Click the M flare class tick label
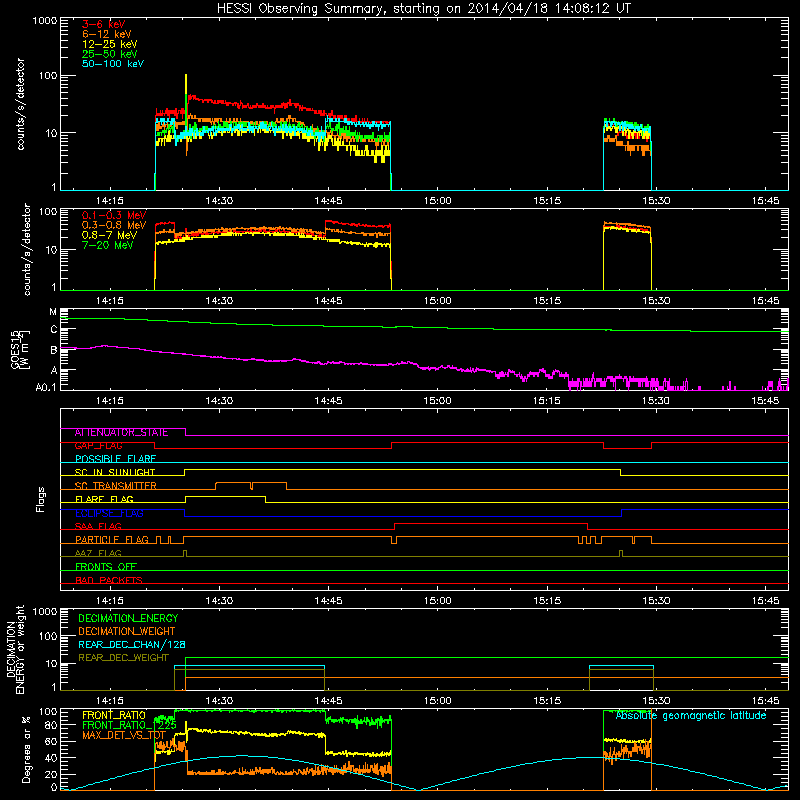Screen dimensions: 800x800 tap(53, 312)
